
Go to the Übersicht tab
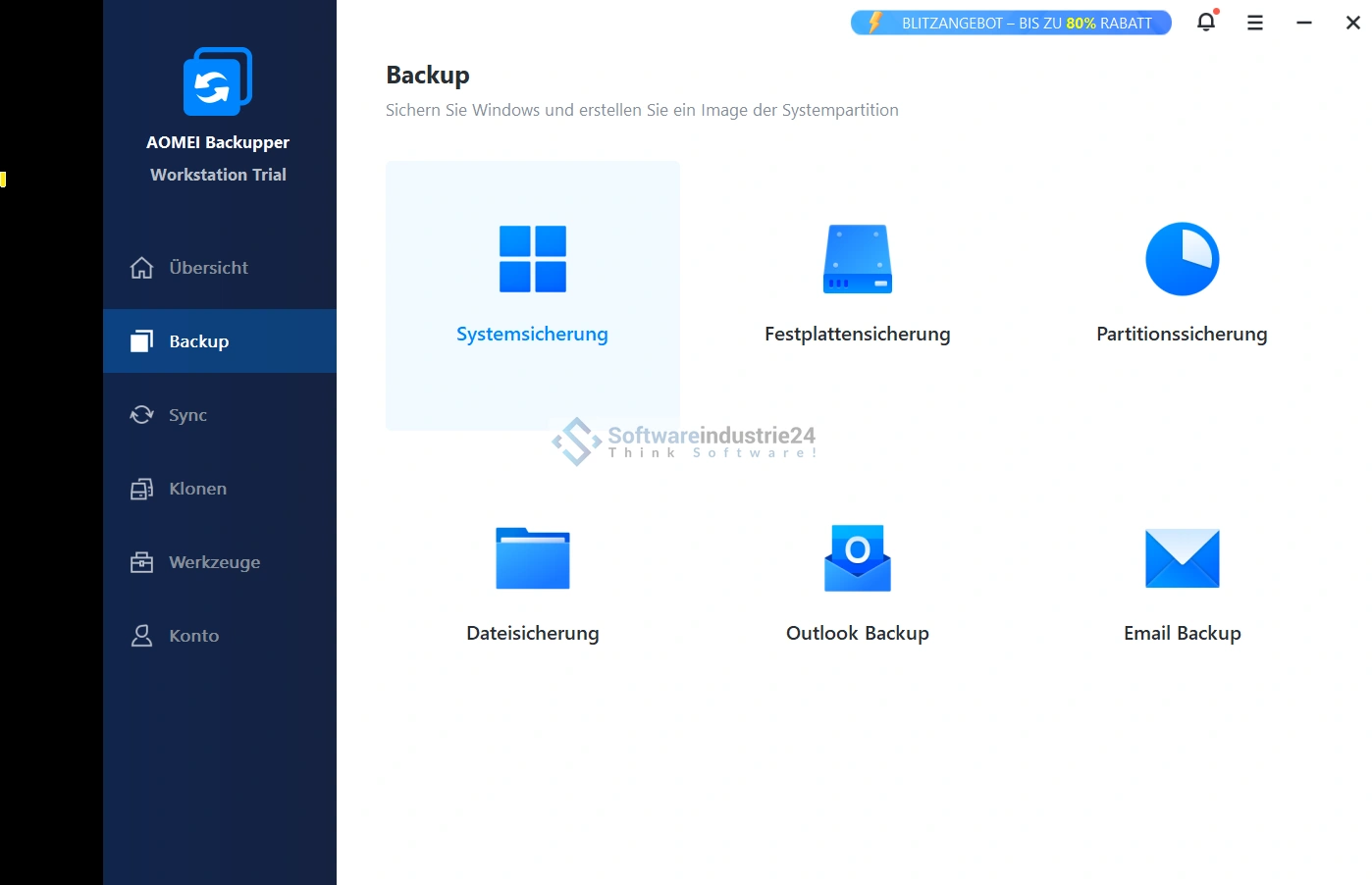click(208, 268)
